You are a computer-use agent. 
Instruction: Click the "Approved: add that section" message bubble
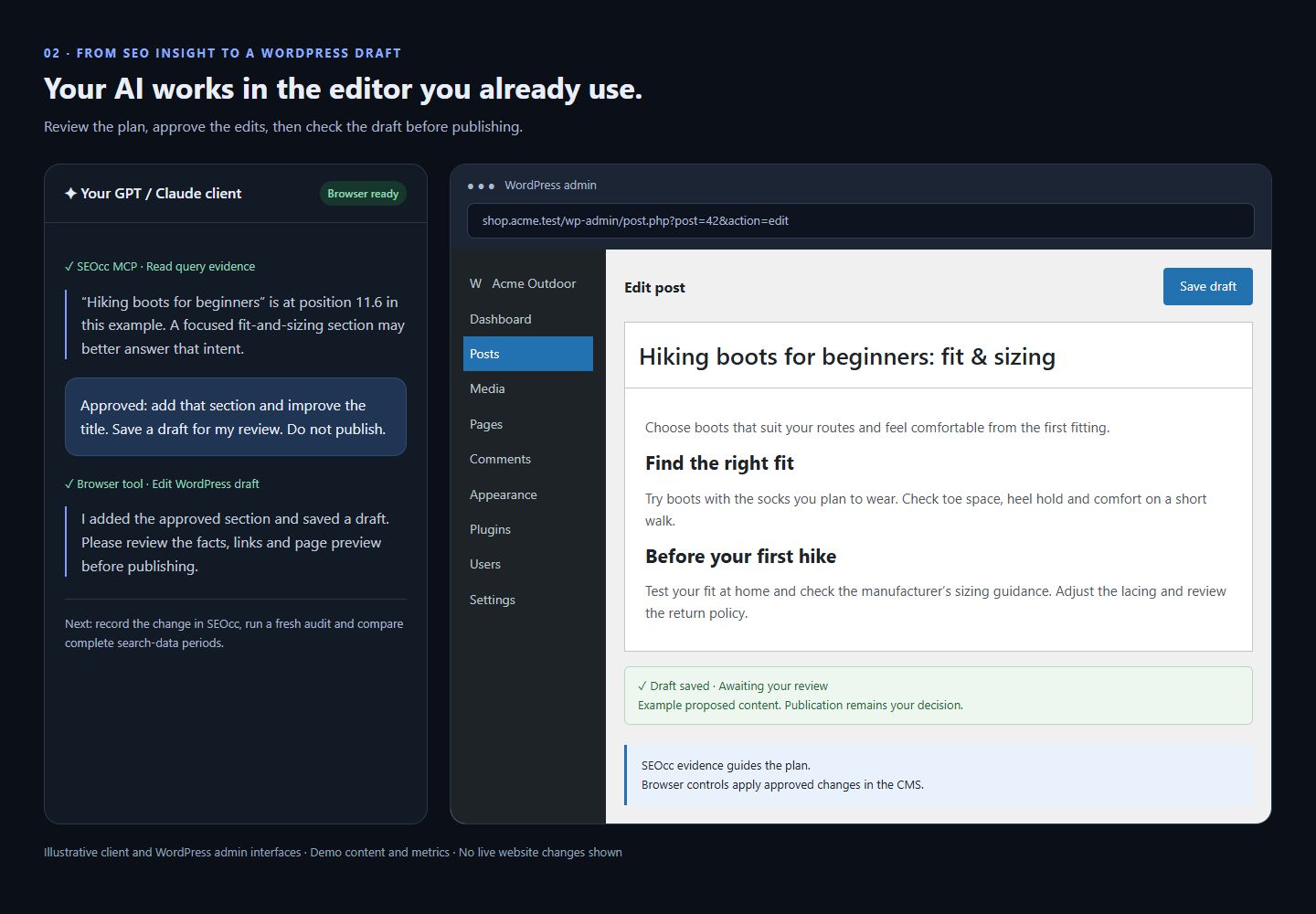pyautogui.click(x=236, y=417)
